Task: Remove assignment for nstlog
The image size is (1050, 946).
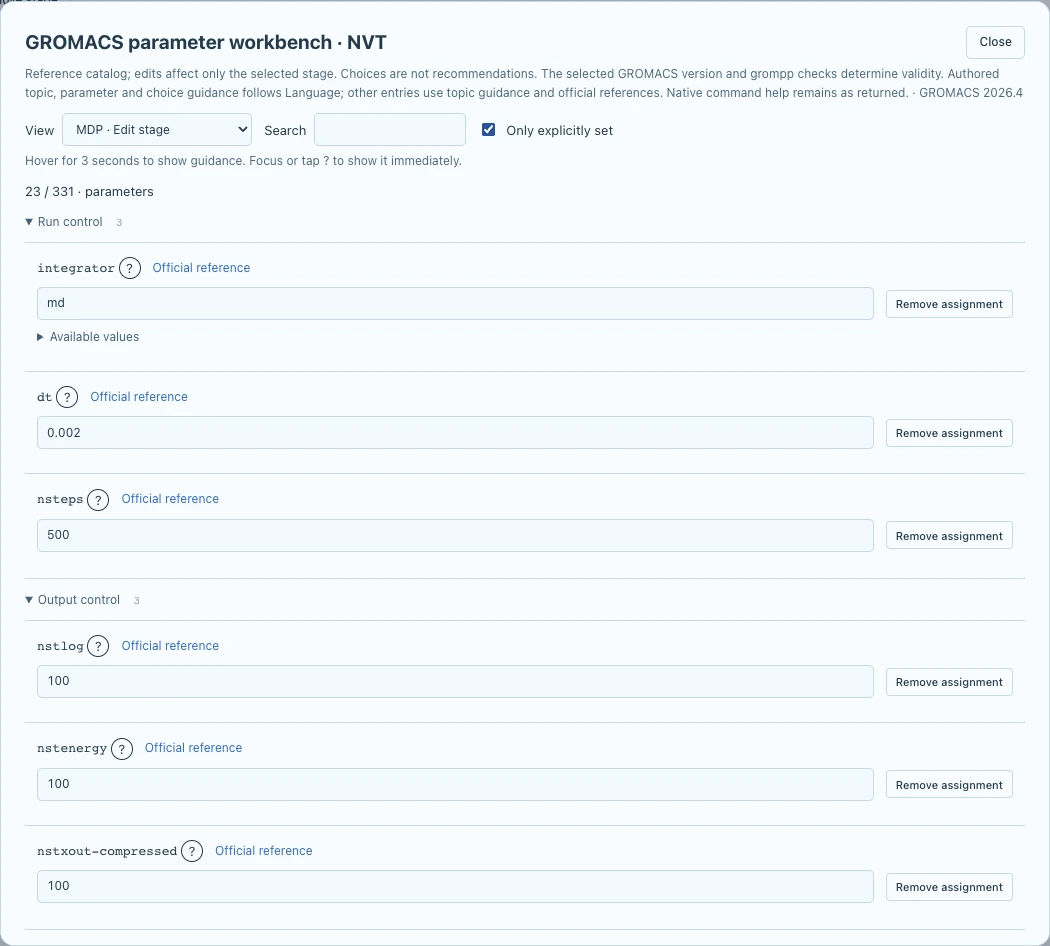Action: point(949,682)
